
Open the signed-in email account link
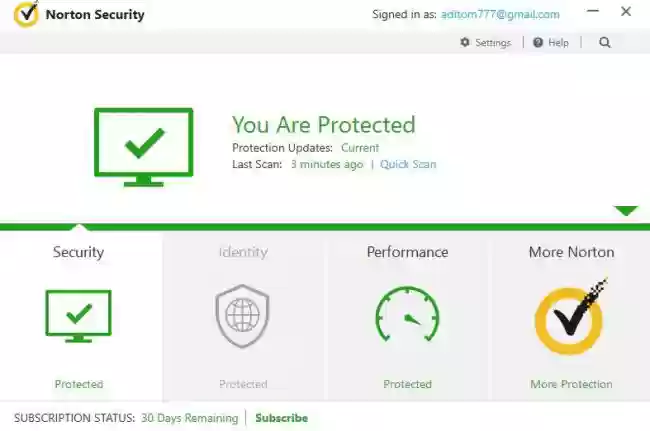point(500,15)
